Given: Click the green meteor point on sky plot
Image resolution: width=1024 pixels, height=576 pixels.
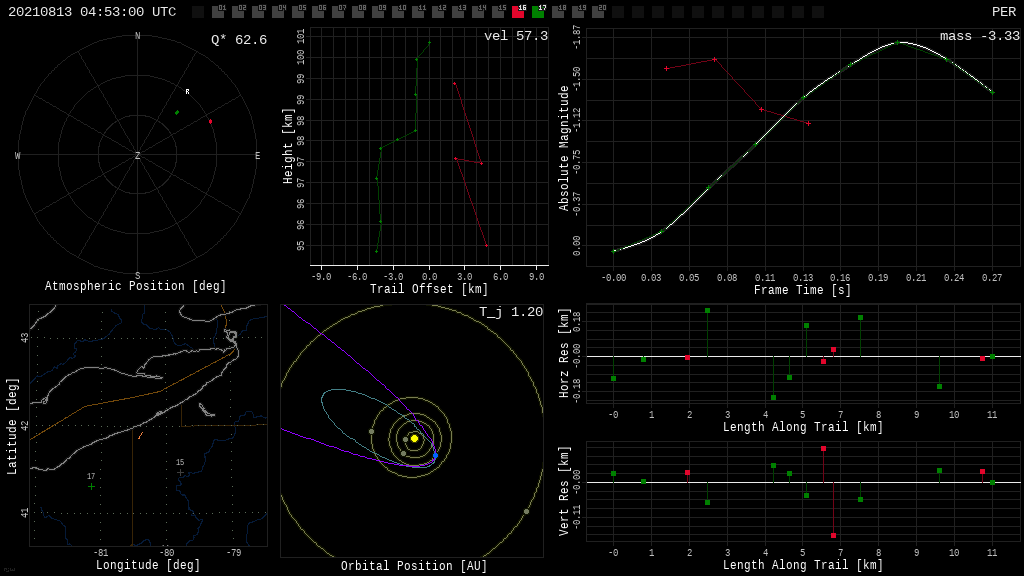Looking at the screenshot, I should 177,112.
